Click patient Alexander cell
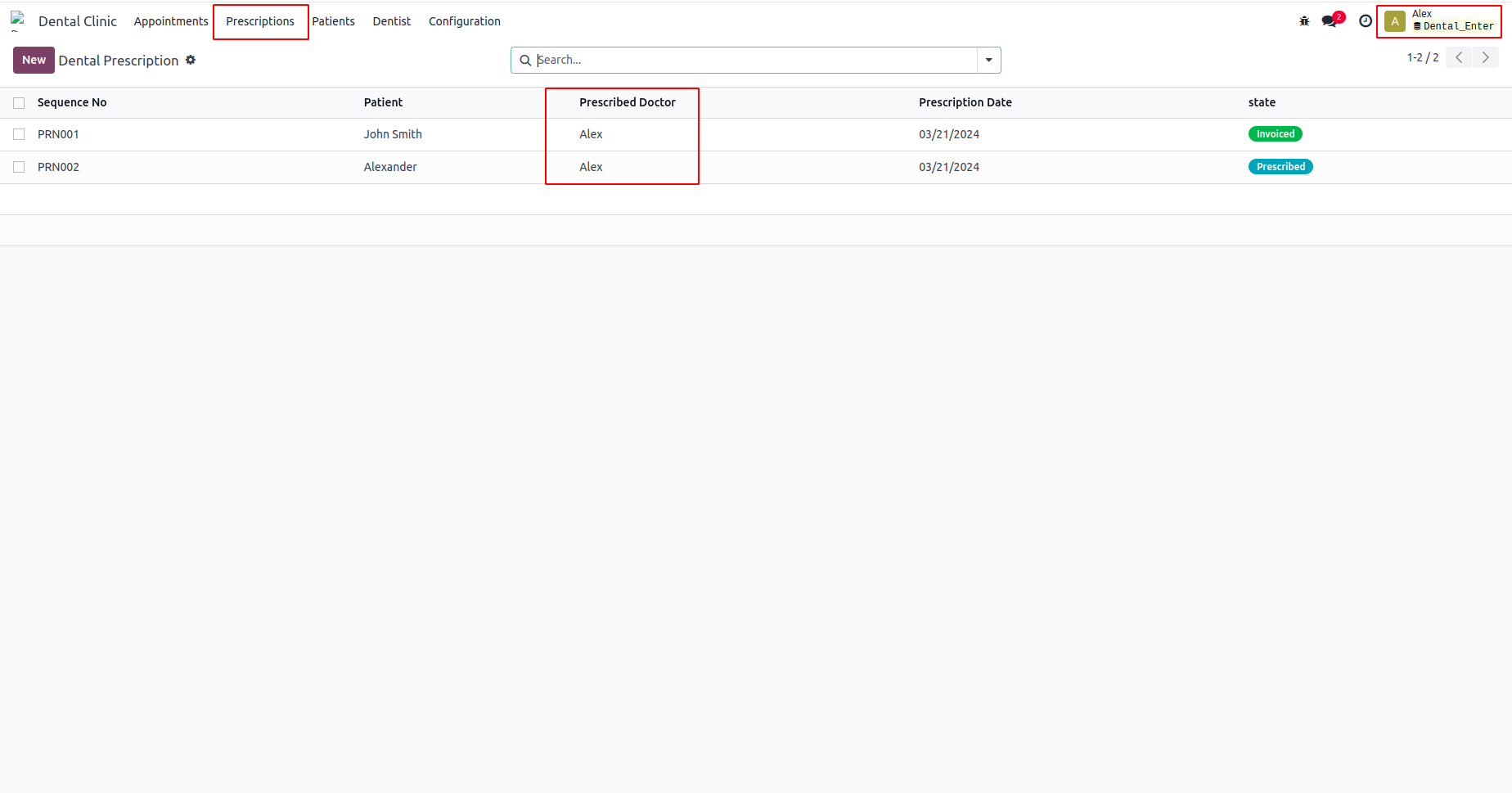The height and width of the screenshot is (793, 1512). 390,167
